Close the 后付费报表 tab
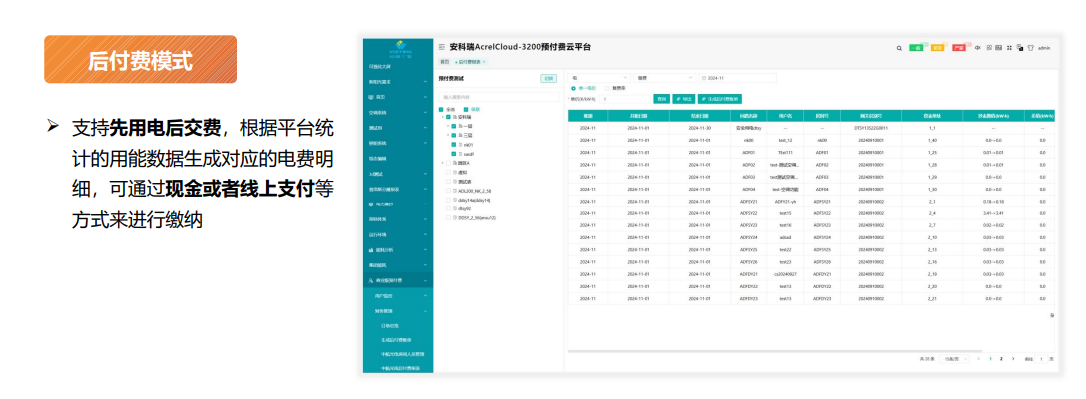The width and height of the screenshot is (1086, 399). pos(483,62)
